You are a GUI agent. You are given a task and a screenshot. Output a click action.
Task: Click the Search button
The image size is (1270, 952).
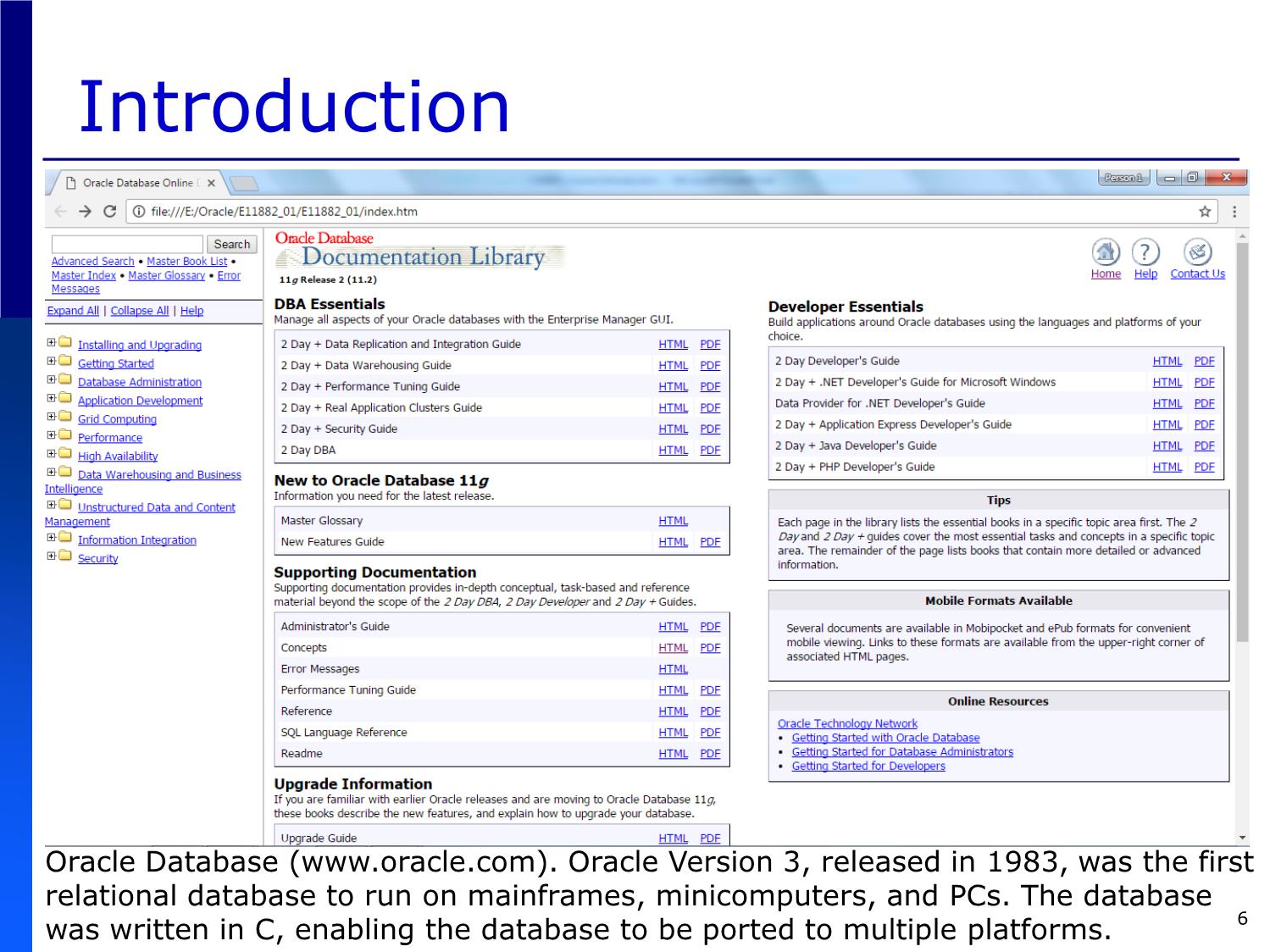pyautogui.click(x=231, y=244)
